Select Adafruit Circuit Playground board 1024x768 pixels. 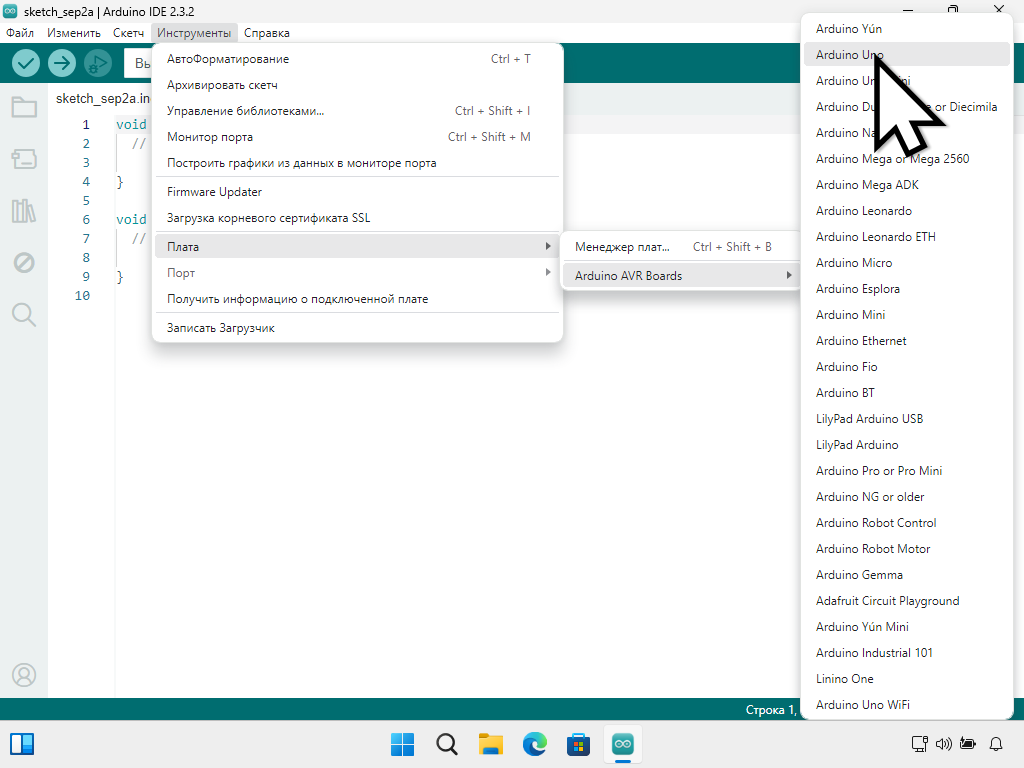pyautogui.click(x=907, y=601)
